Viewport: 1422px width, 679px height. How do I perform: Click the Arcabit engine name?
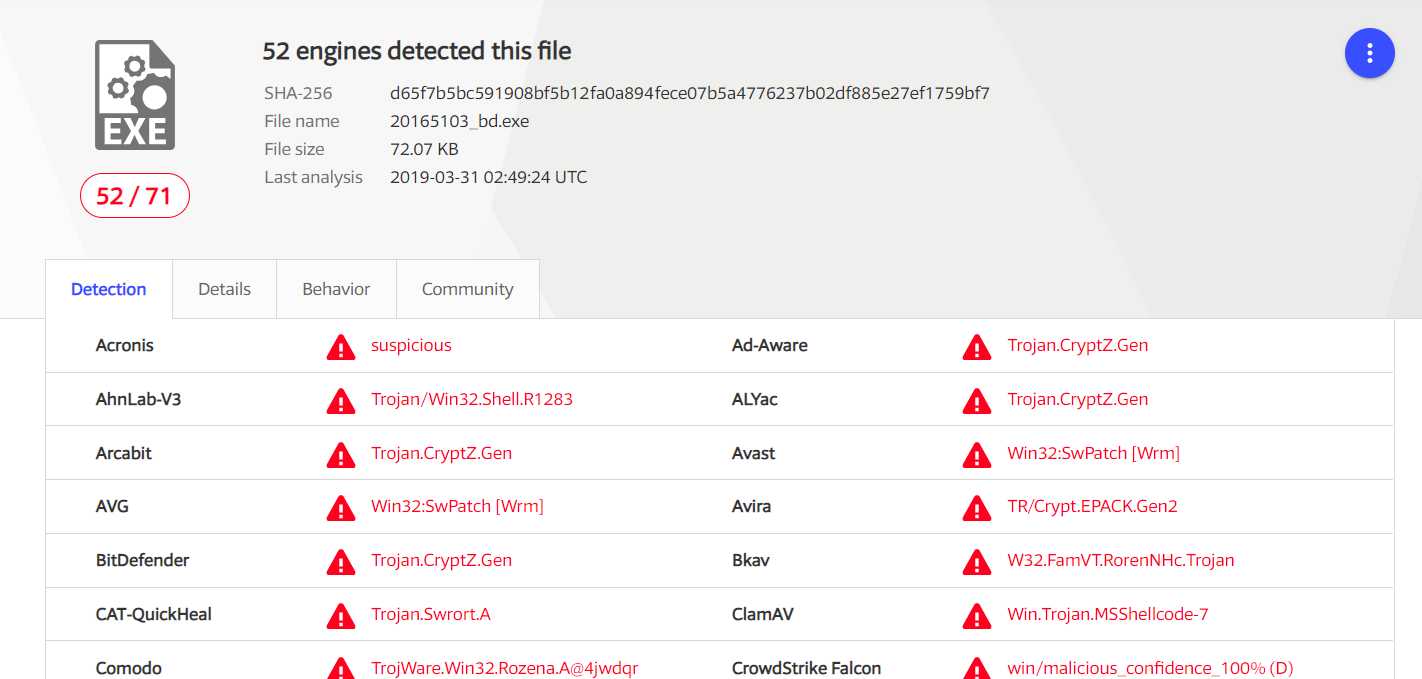pos(124,453)
